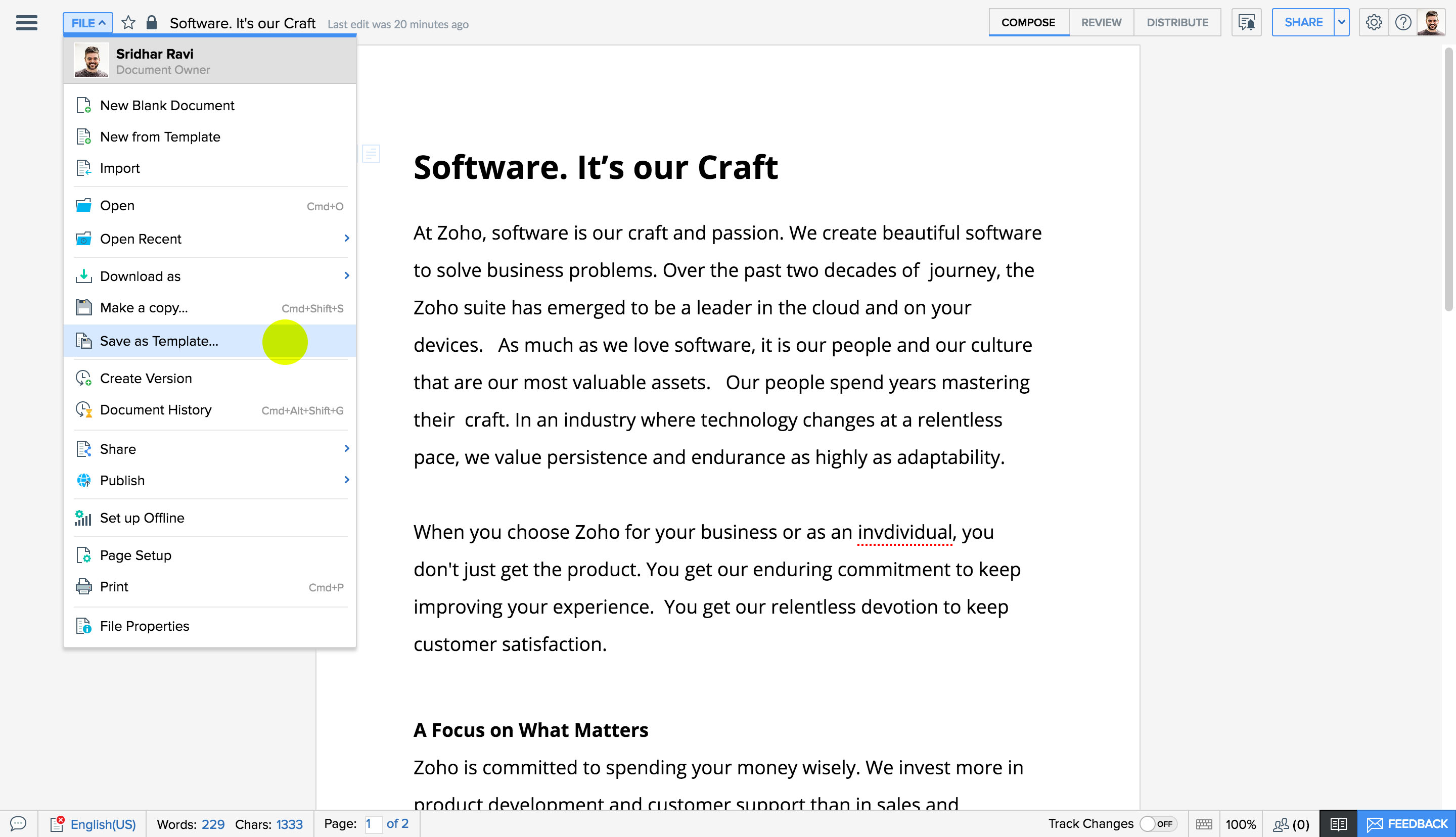Toggle Track Changes switch on

pos(1159,824)
